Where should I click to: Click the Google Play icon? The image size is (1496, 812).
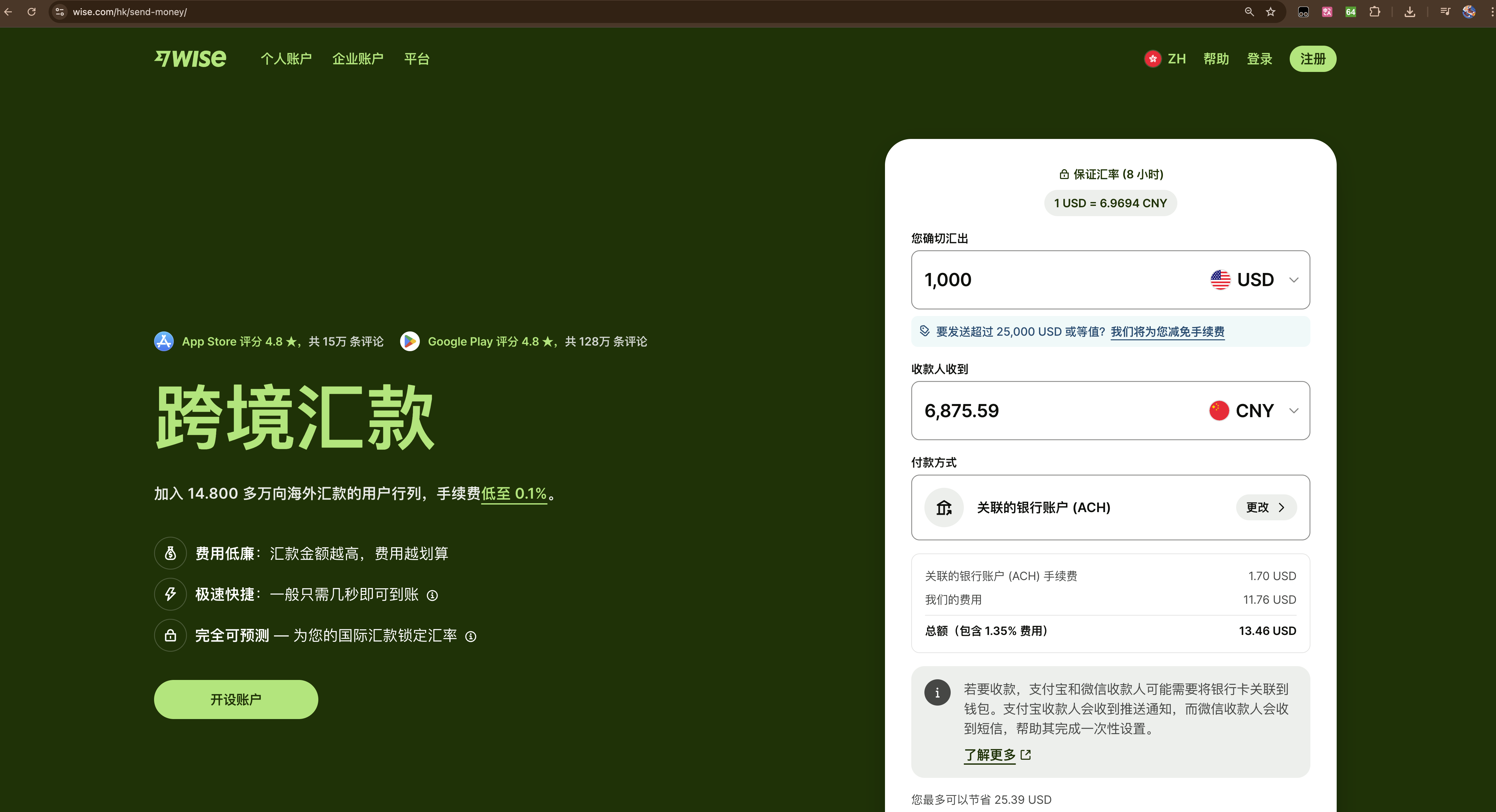pyautogui.click(x=410, y=342)
